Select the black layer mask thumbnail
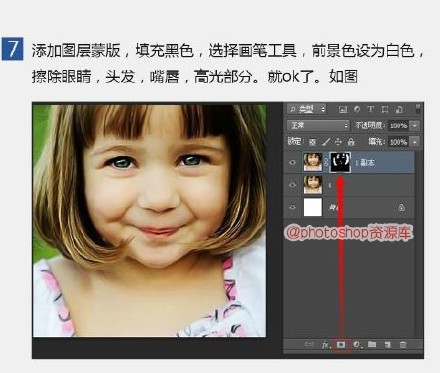The height and width of the screenshot is (373, 440). point(340,162)
